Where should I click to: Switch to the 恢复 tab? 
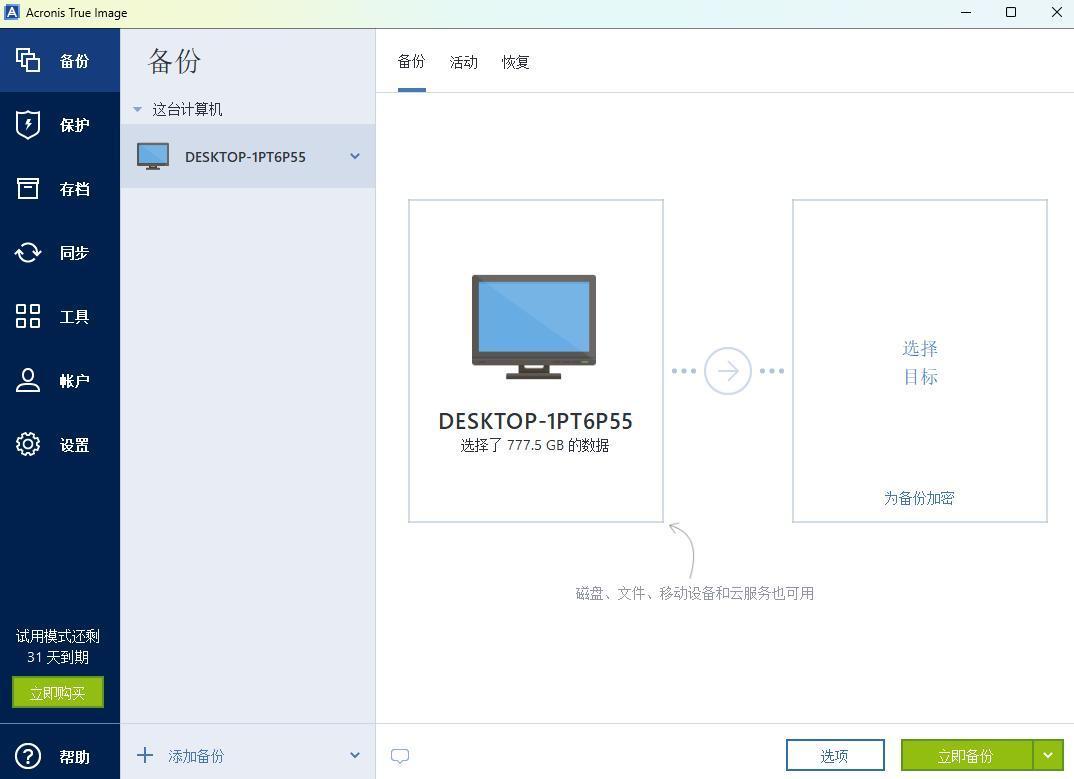click(x=515, y=62)
